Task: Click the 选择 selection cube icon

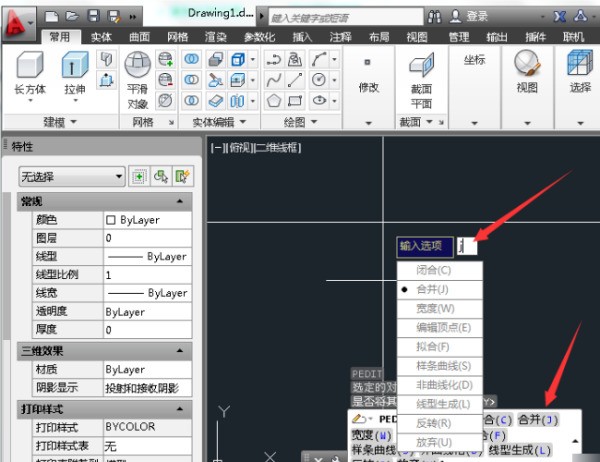Action: click(x=580, y=72)
